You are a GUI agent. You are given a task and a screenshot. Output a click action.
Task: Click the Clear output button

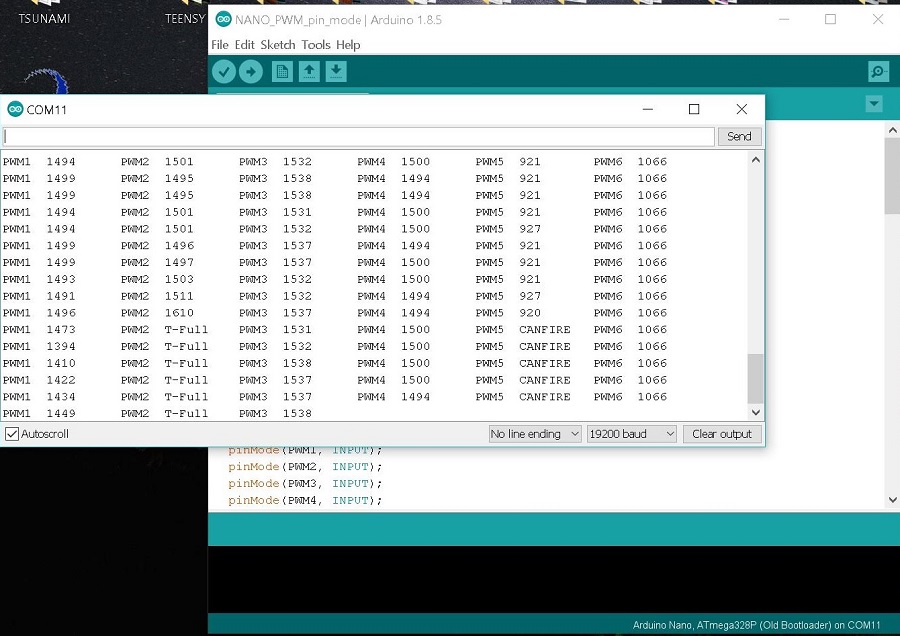tap(722, 434)
